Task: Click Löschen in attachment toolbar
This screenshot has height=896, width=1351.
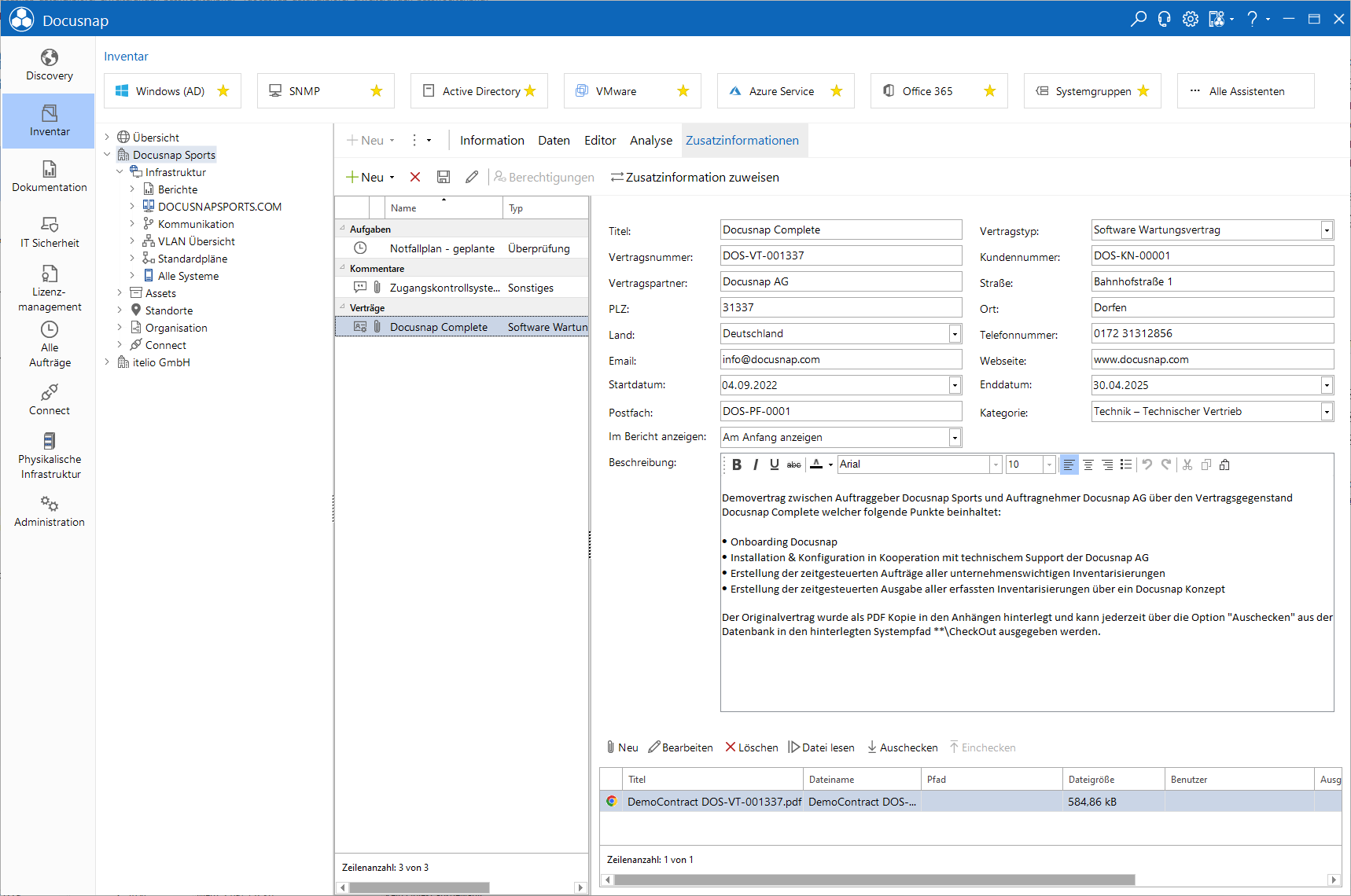Action: click(x=752, y=747)
